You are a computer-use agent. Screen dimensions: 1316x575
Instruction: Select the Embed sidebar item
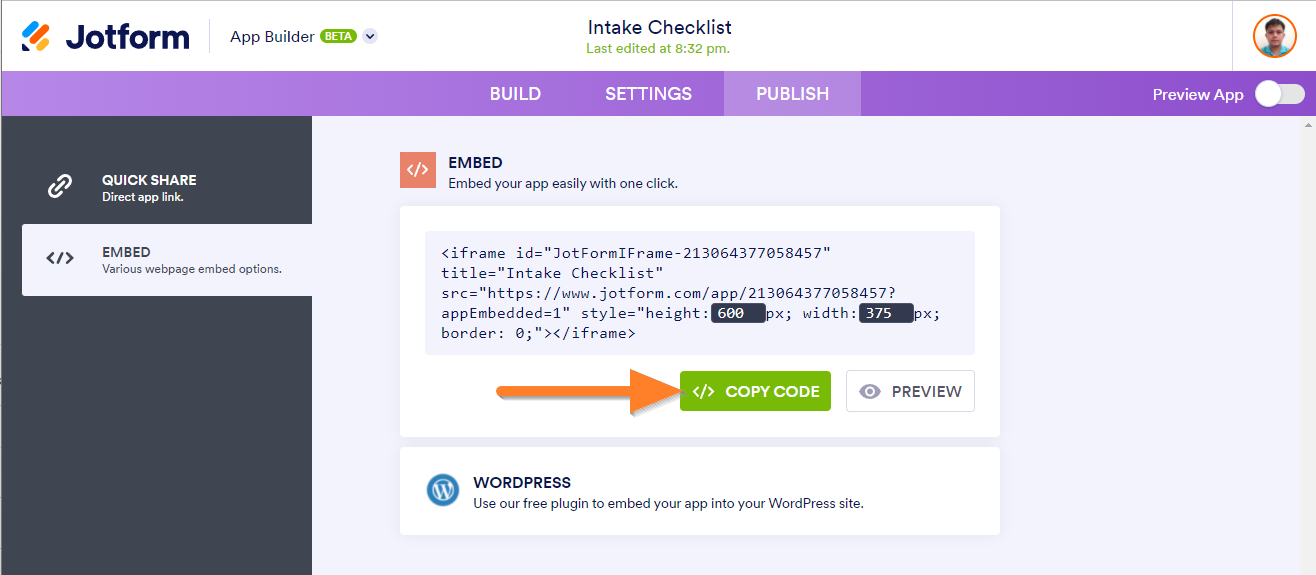coord(167,260)
